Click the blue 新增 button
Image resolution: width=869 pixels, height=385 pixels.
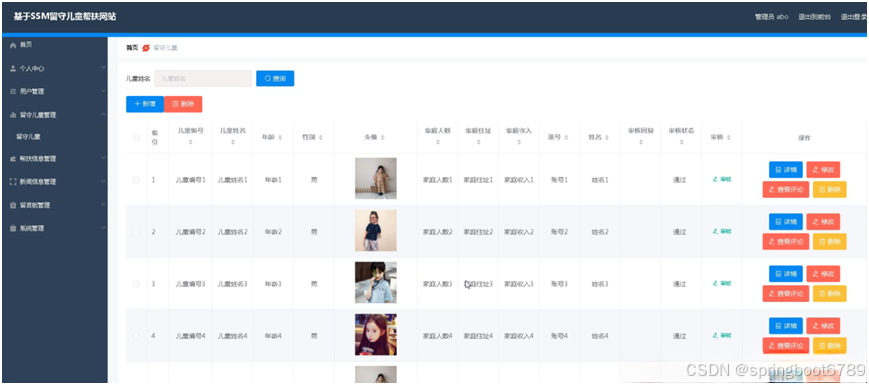point(145,104)
